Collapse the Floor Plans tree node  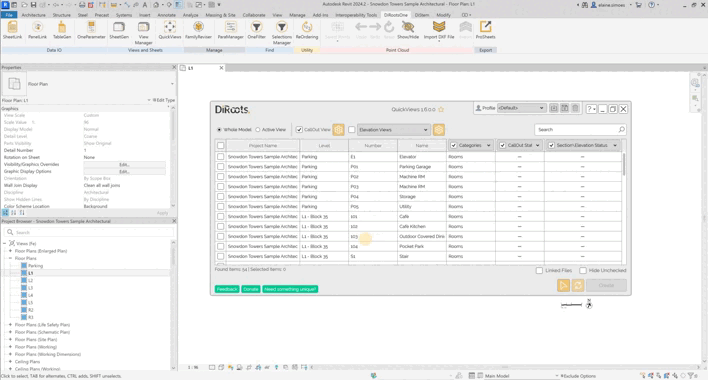point(10,258)
